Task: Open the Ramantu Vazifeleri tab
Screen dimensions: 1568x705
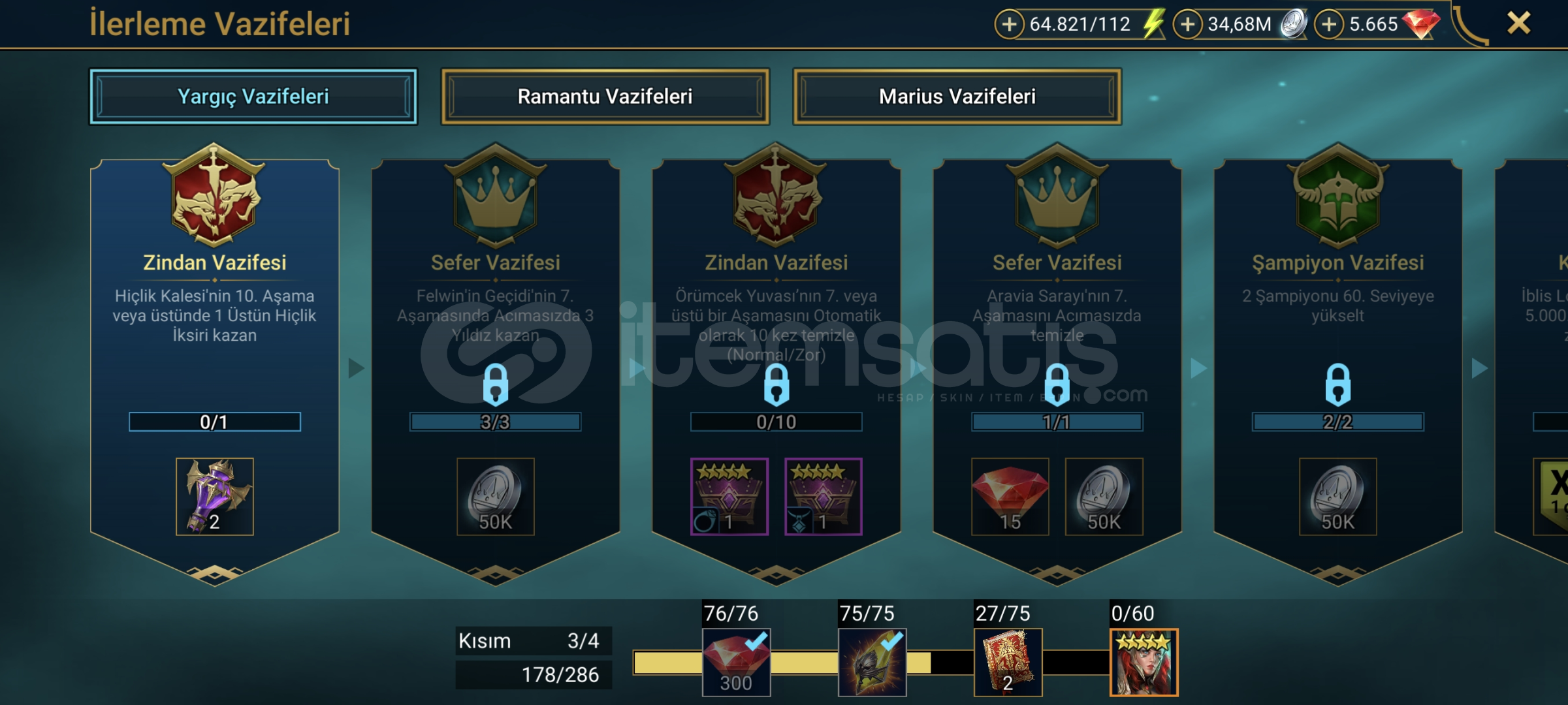Action: 605,97
